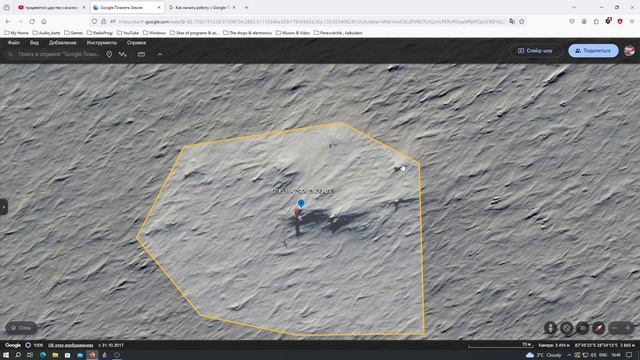Open the Windows Start menu
The image size is (640, 360).
click(6, 355)
